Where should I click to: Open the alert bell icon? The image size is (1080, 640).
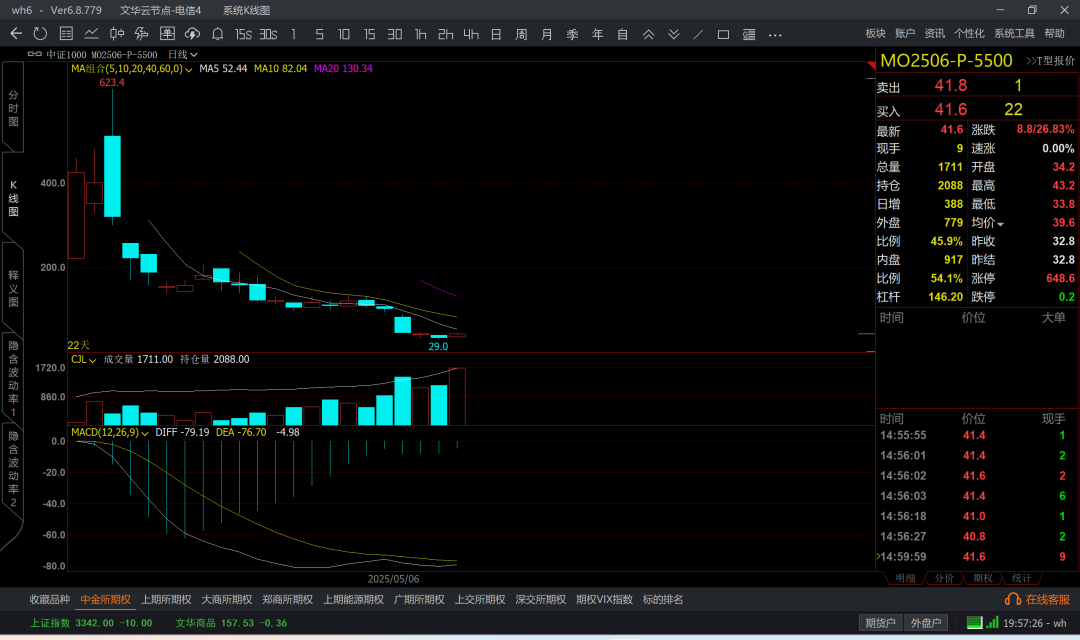218,34
